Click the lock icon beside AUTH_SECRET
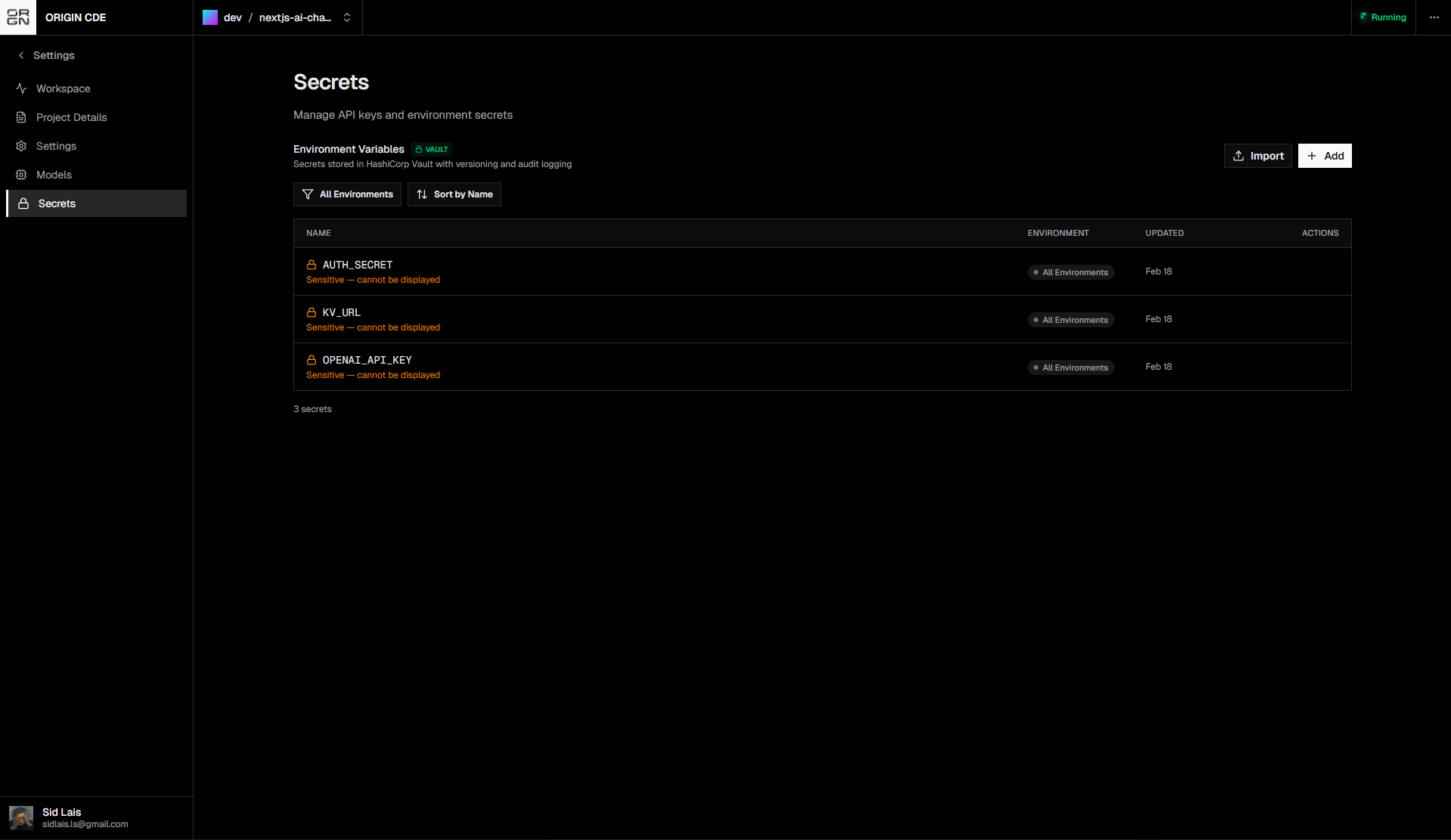Image resolution: width=1451 pixels, height=840 pixels. 312,265
